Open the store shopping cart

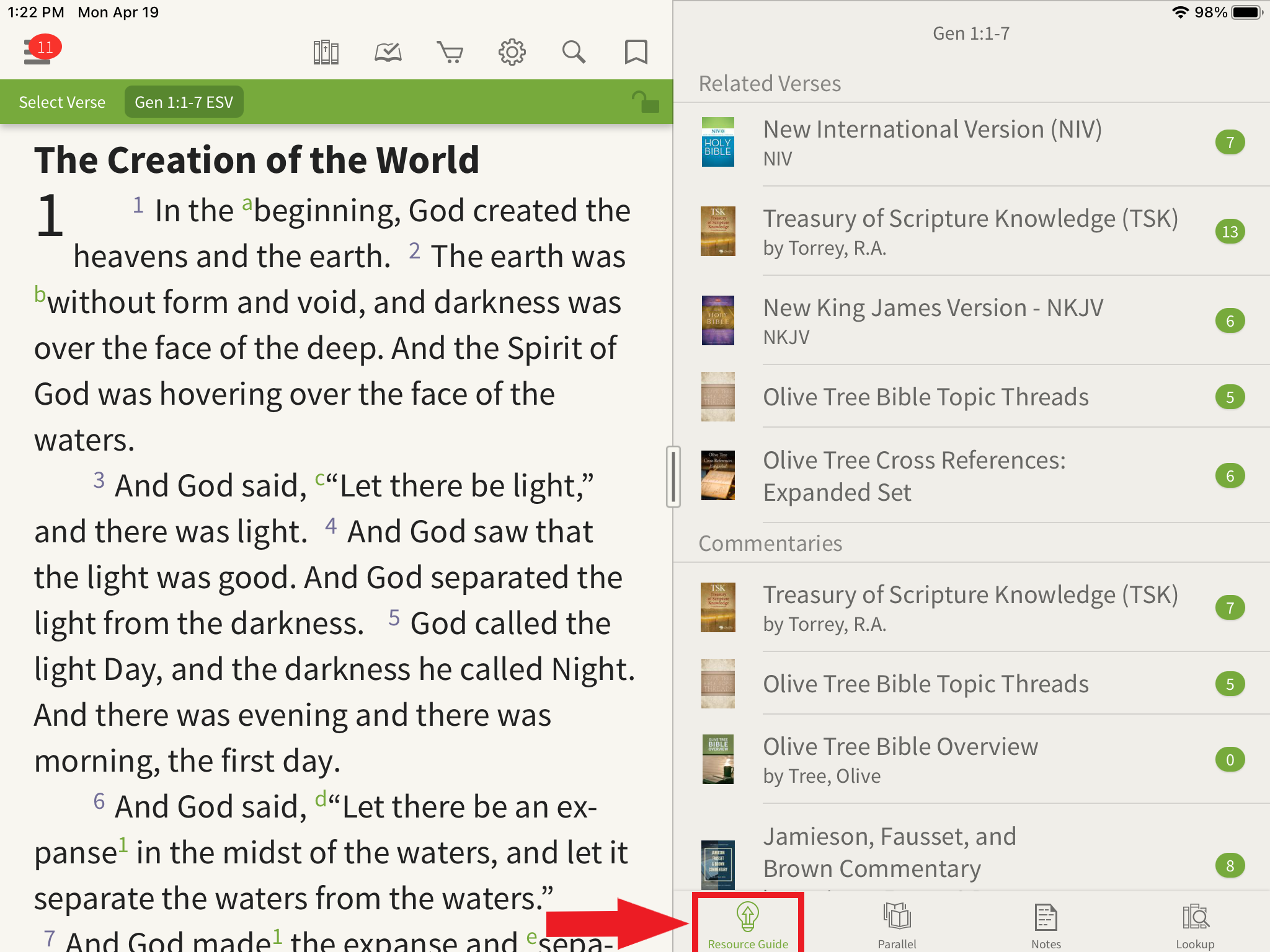click(x=450, y=53)
